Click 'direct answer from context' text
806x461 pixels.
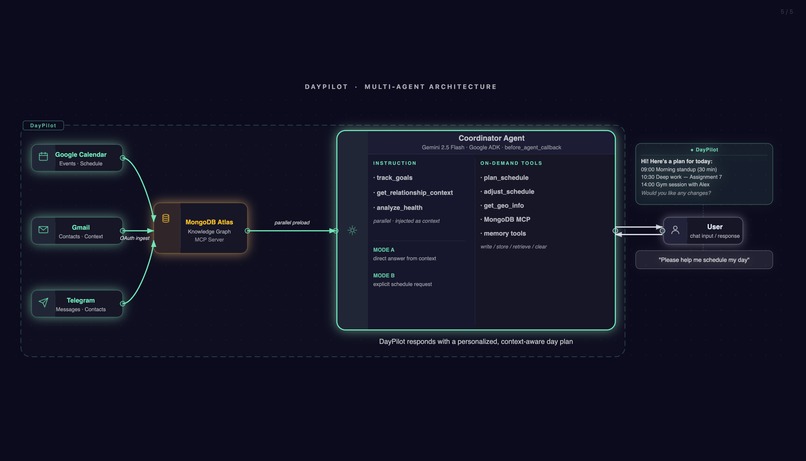pyautogui.click(x=405, y=259)
